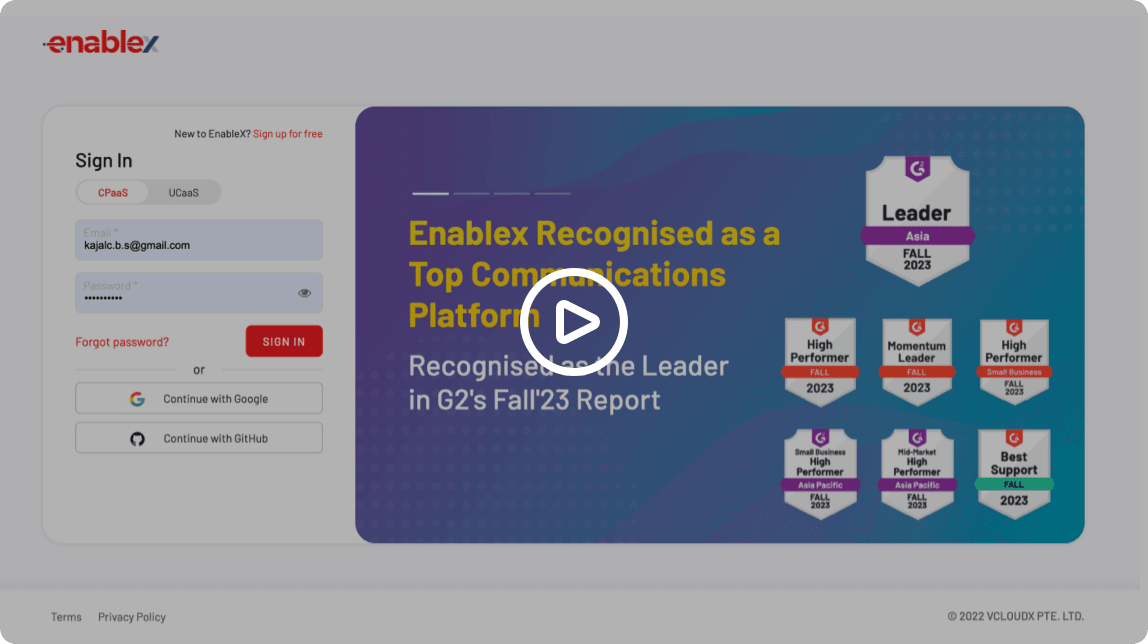Select third carousel slide indicator
The height and width of the screenshot is (644, 1148).
[512, 193]
